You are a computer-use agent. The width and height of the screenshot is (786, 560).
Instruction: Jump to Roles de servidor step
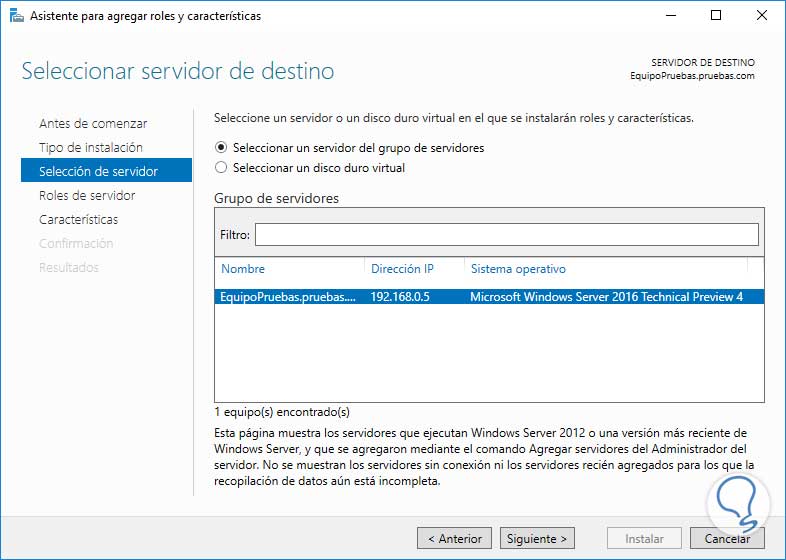[x=87, y=196]
